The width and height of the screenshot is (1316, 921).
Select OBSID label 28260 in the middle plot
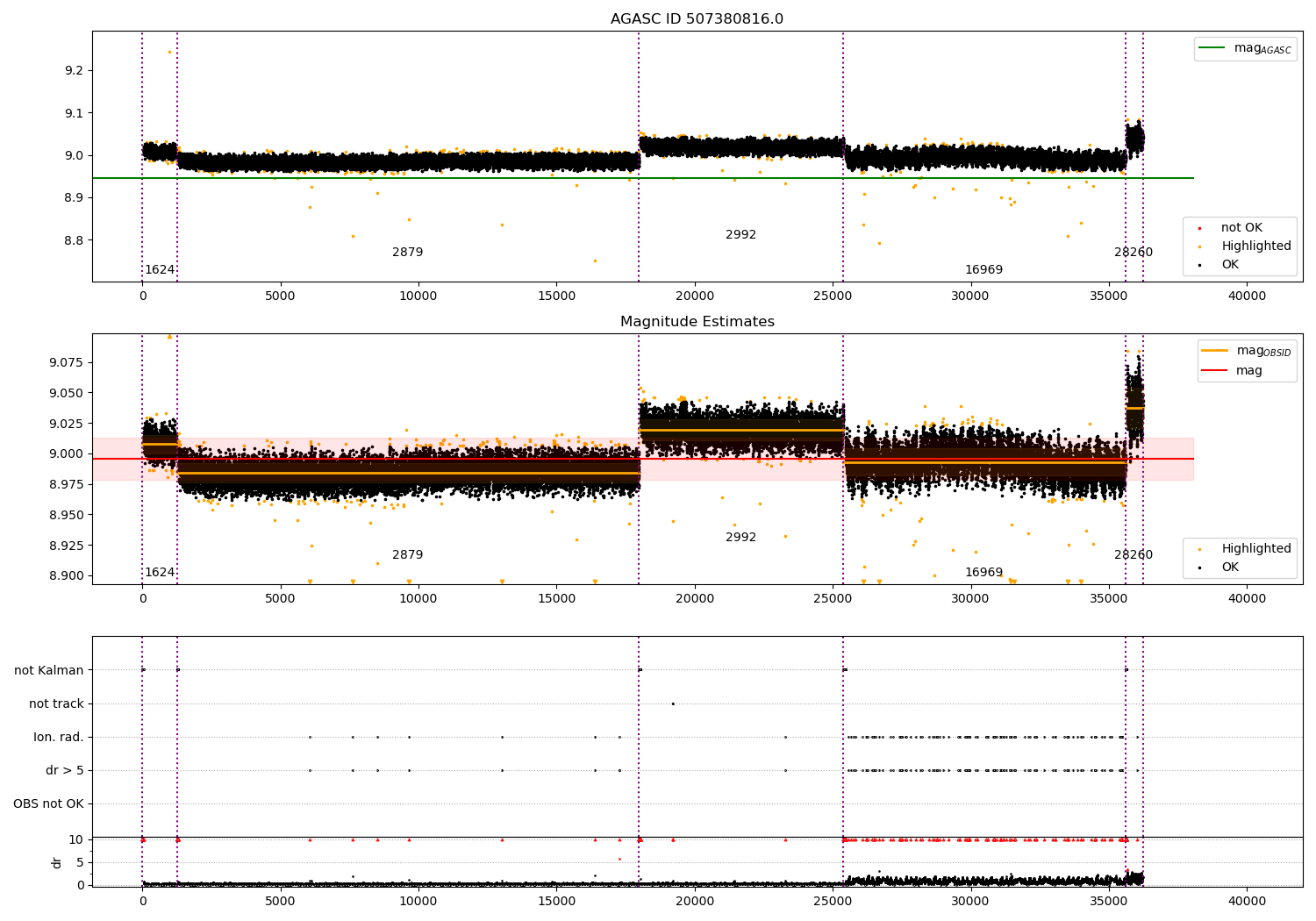coord(1134,555)
